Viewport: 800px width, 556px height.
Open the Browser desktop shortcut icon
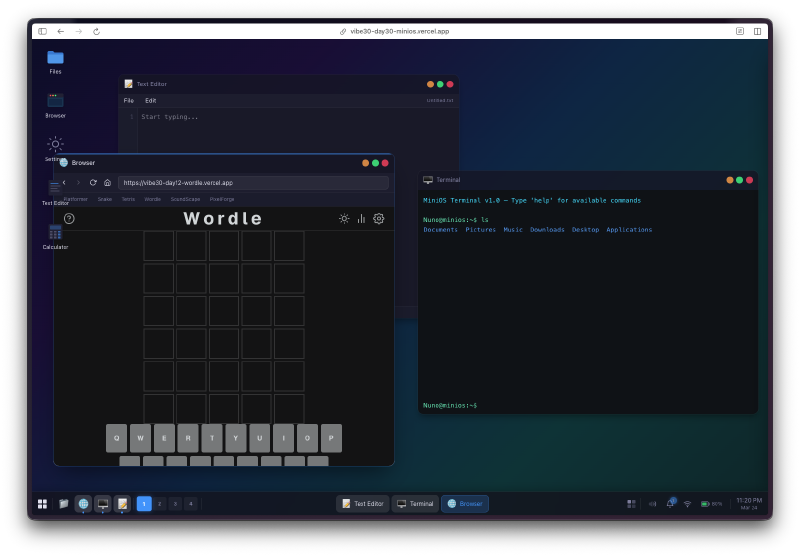coord(55,106)
